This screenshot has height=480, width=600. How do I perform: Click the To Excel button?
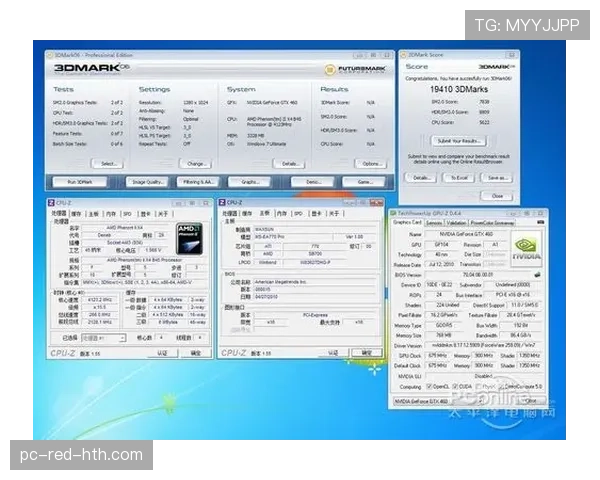point(458,178)
